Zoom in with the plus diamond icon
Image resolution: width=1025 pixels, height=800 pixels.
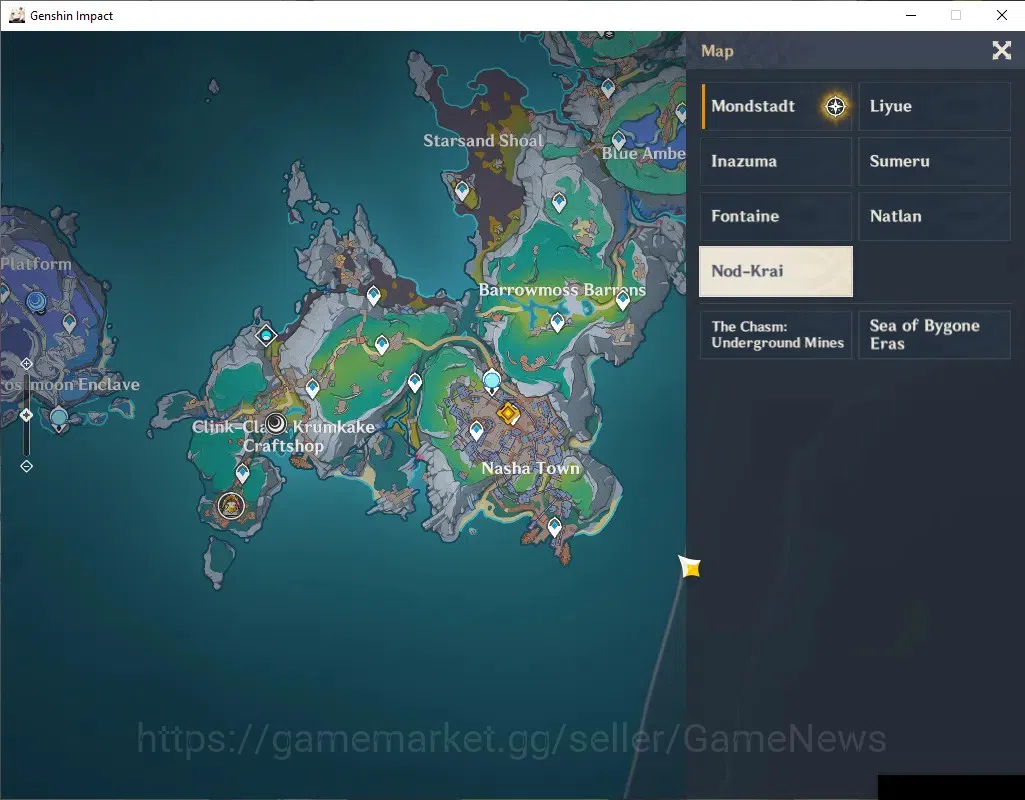(26, 363)
